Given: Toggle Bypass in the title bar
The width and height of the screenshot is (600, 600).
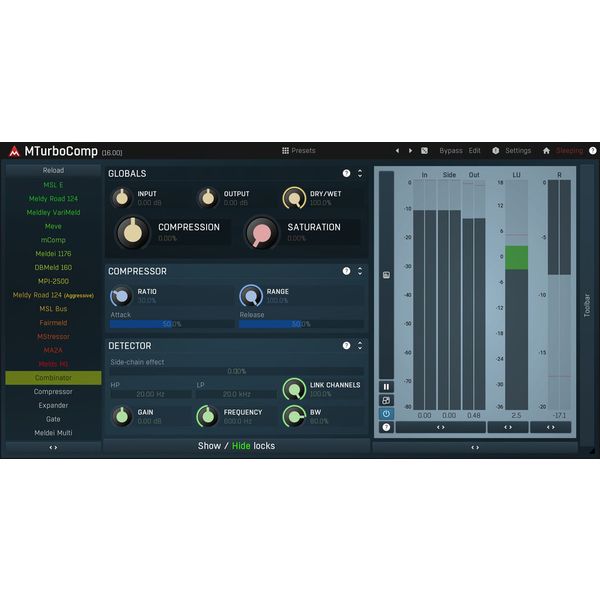Looking at the screenshot, I should pyautogui.click(x=451, y=151).
